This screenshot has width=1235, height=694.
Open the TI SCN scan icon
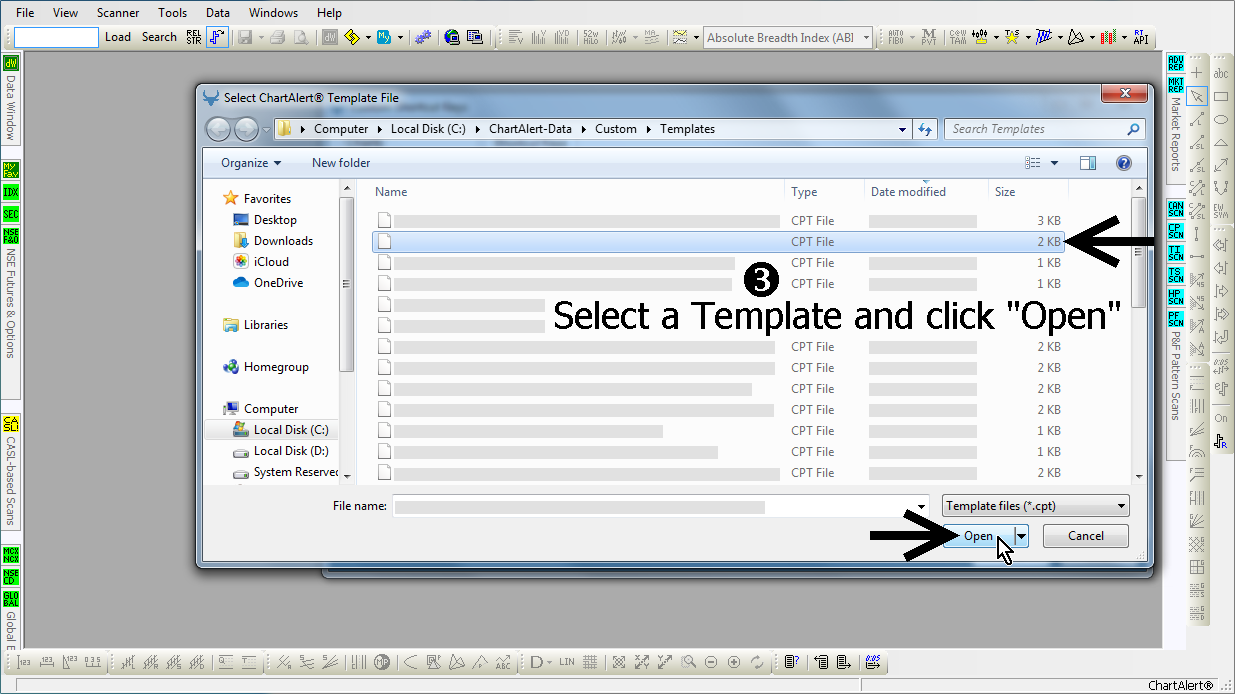pyautogui.click(x=1175, y=253)
